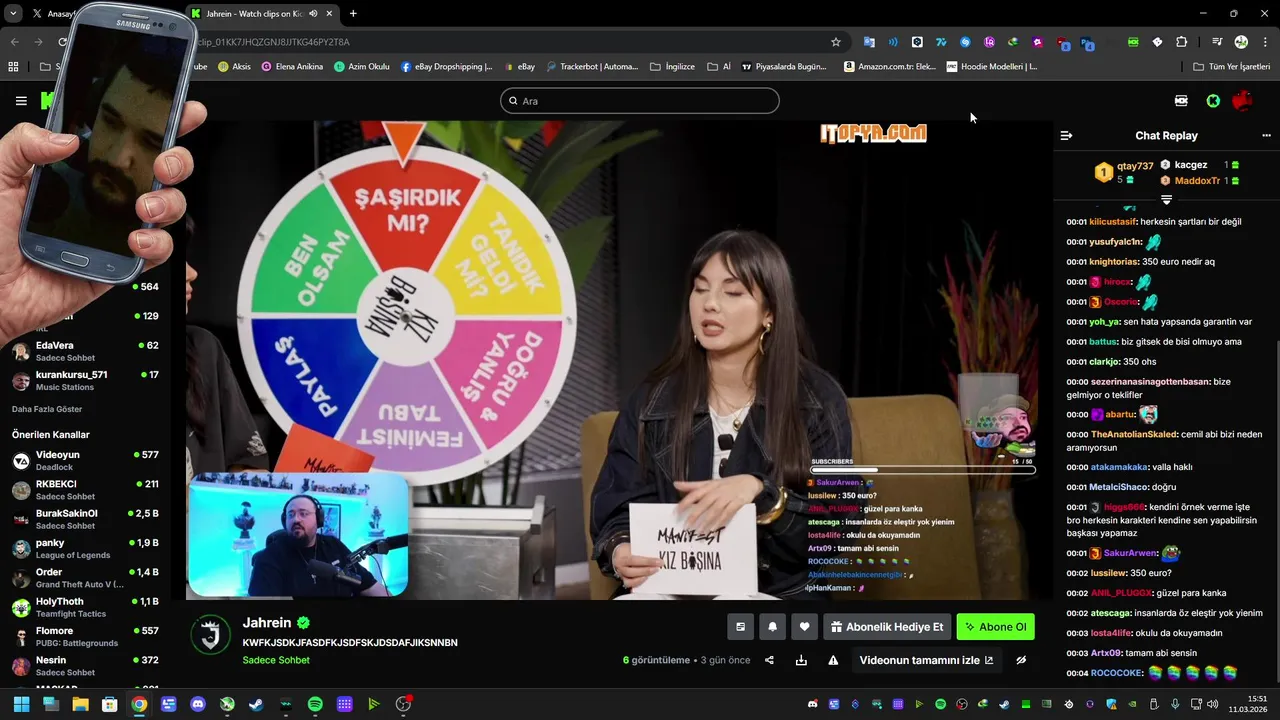Open the Kick drops icon in header

coord(1181,101)
